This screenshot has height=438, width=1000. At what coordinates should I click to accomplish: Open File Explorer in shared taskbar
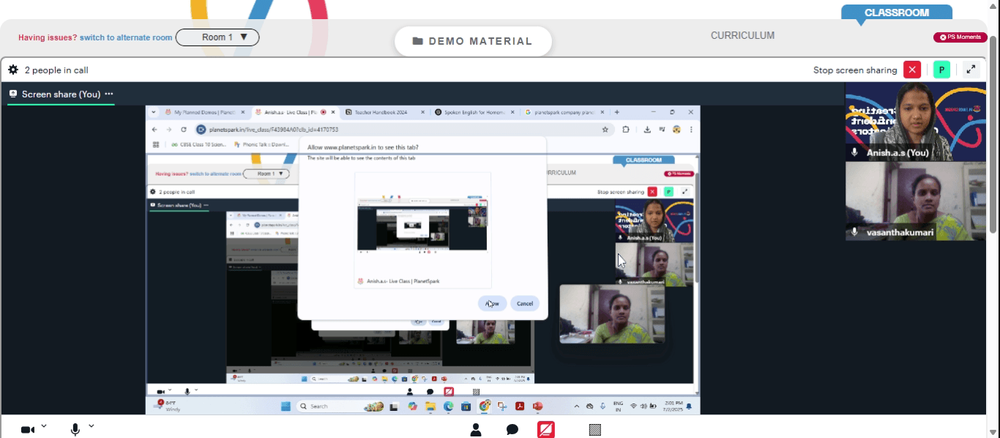tap(430, 406)
